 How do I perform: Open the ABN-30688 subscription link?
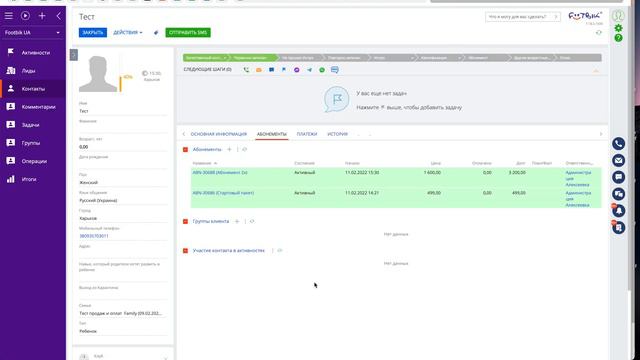point(220,173)
